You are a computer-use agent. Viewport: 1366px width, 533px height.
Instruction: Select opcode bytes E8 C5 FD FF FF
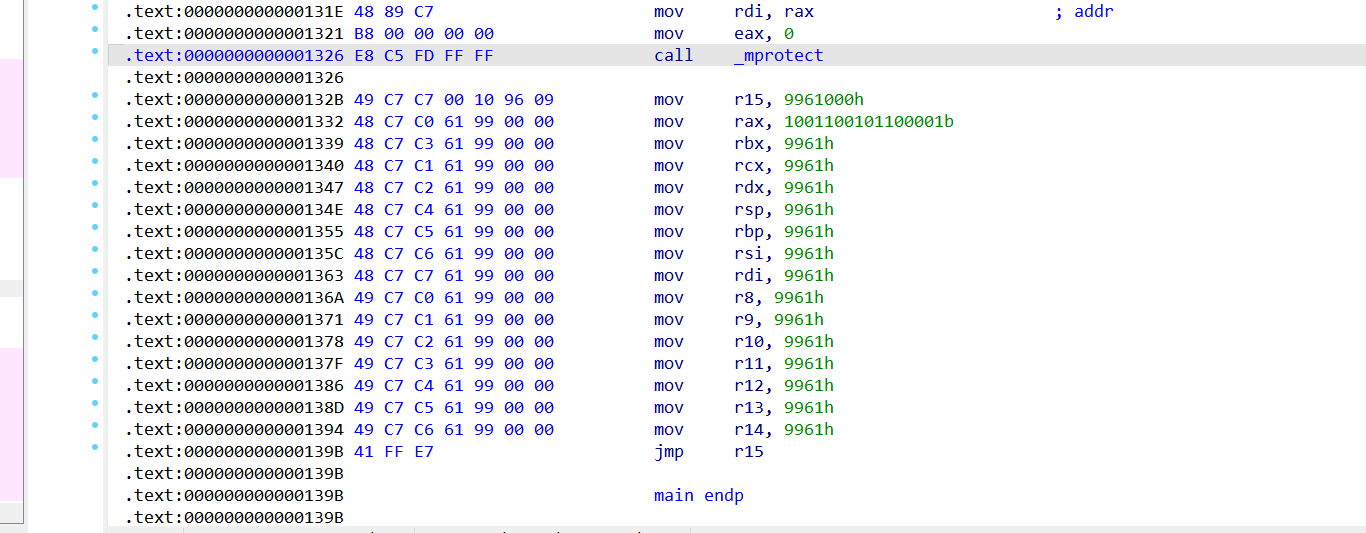(424, 56)
